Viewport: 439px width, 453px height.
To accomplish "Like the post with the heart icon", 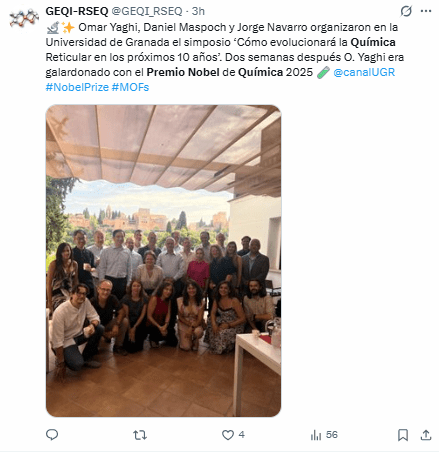I will click(x=228, y=435).
